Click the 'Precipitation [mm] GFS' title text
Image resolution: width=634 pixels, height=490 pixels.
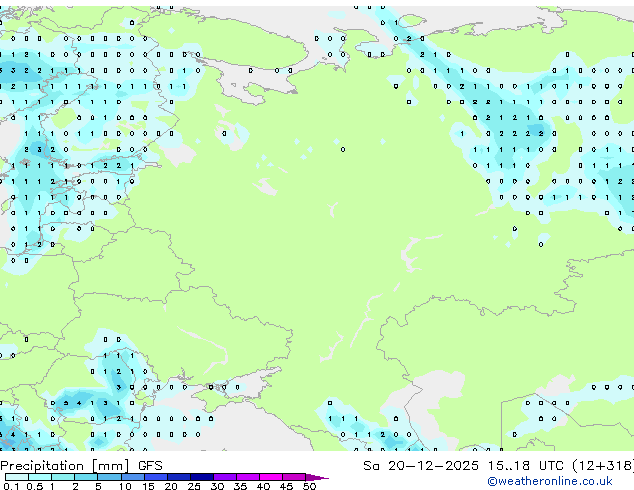(81, 466)
